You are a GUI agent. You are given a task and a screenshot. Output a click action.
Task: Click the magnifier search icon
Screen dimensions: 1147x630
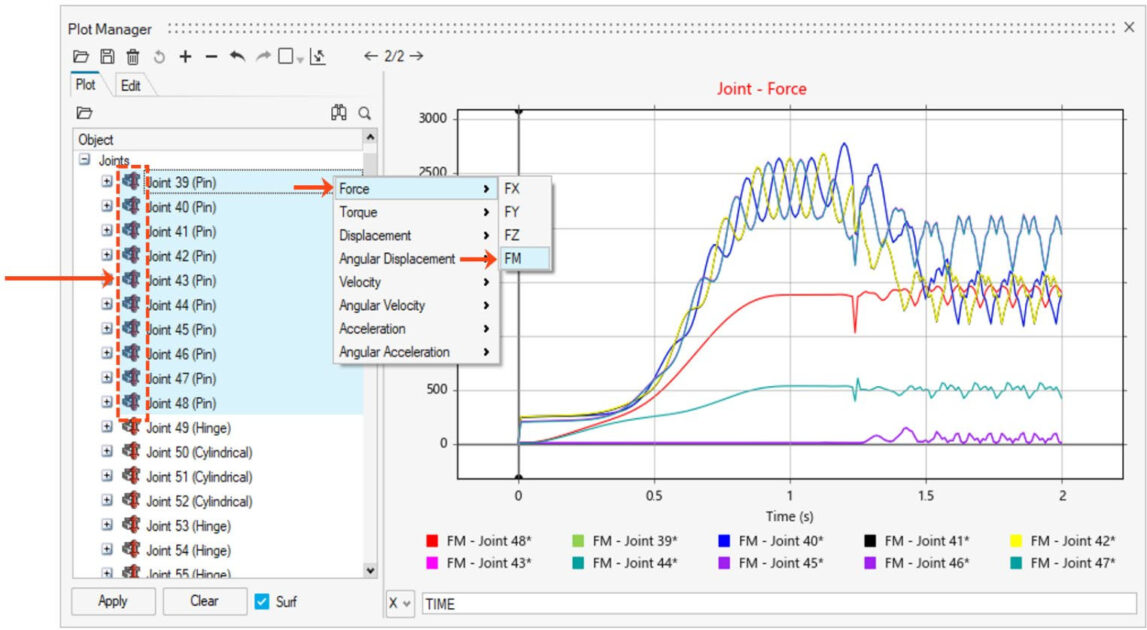pyautogui.click(x=365, y=113)
